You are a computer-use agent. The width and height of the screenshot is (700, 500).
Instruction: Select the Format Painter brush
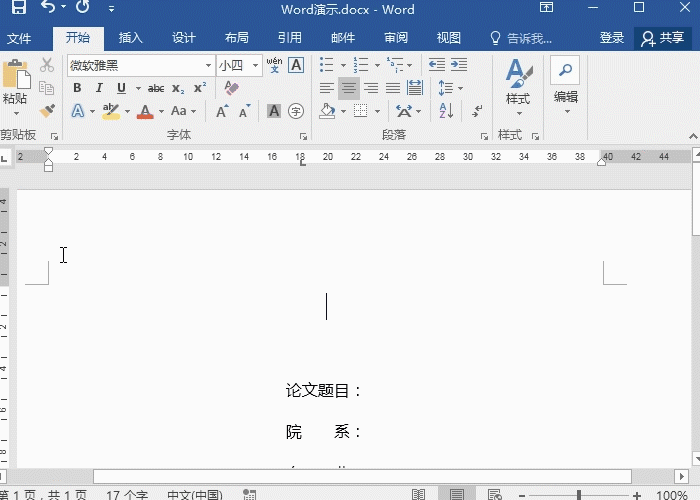click(46, 111)
